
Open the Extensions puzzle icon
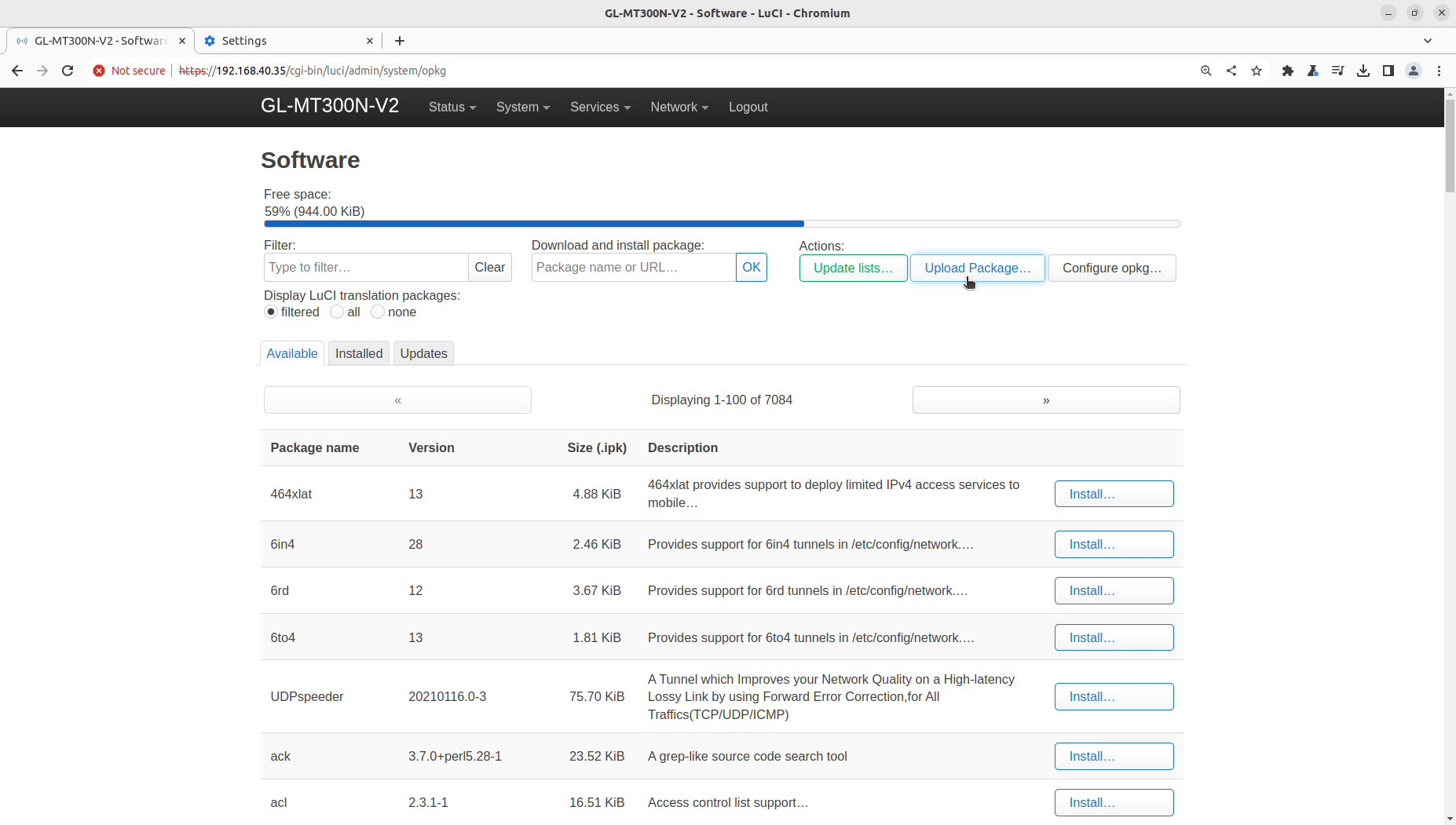point(1288,71)
